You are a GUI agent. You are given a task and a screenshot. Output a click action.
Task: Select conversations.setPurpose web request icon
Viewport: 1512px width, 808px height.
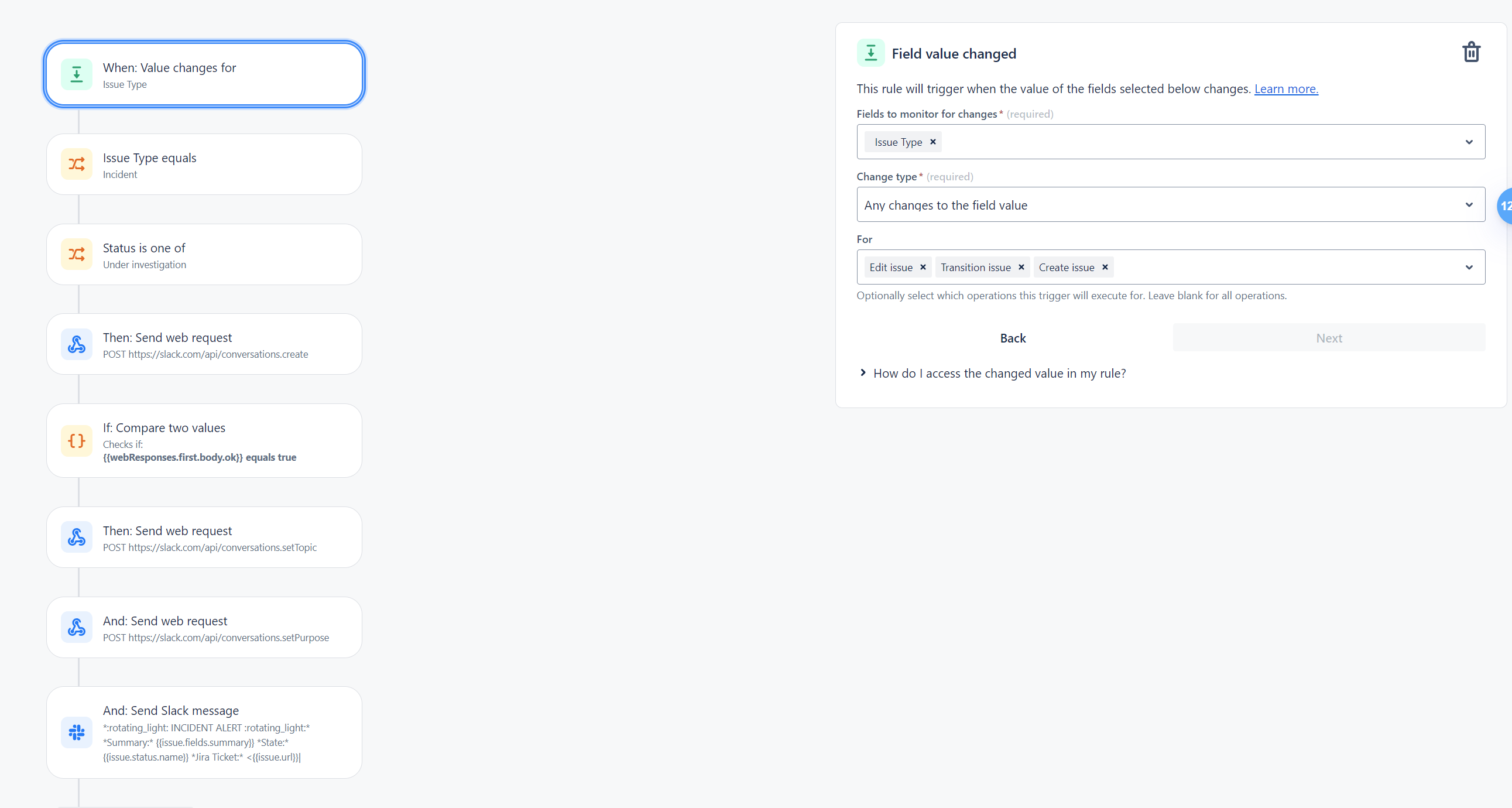76,627
